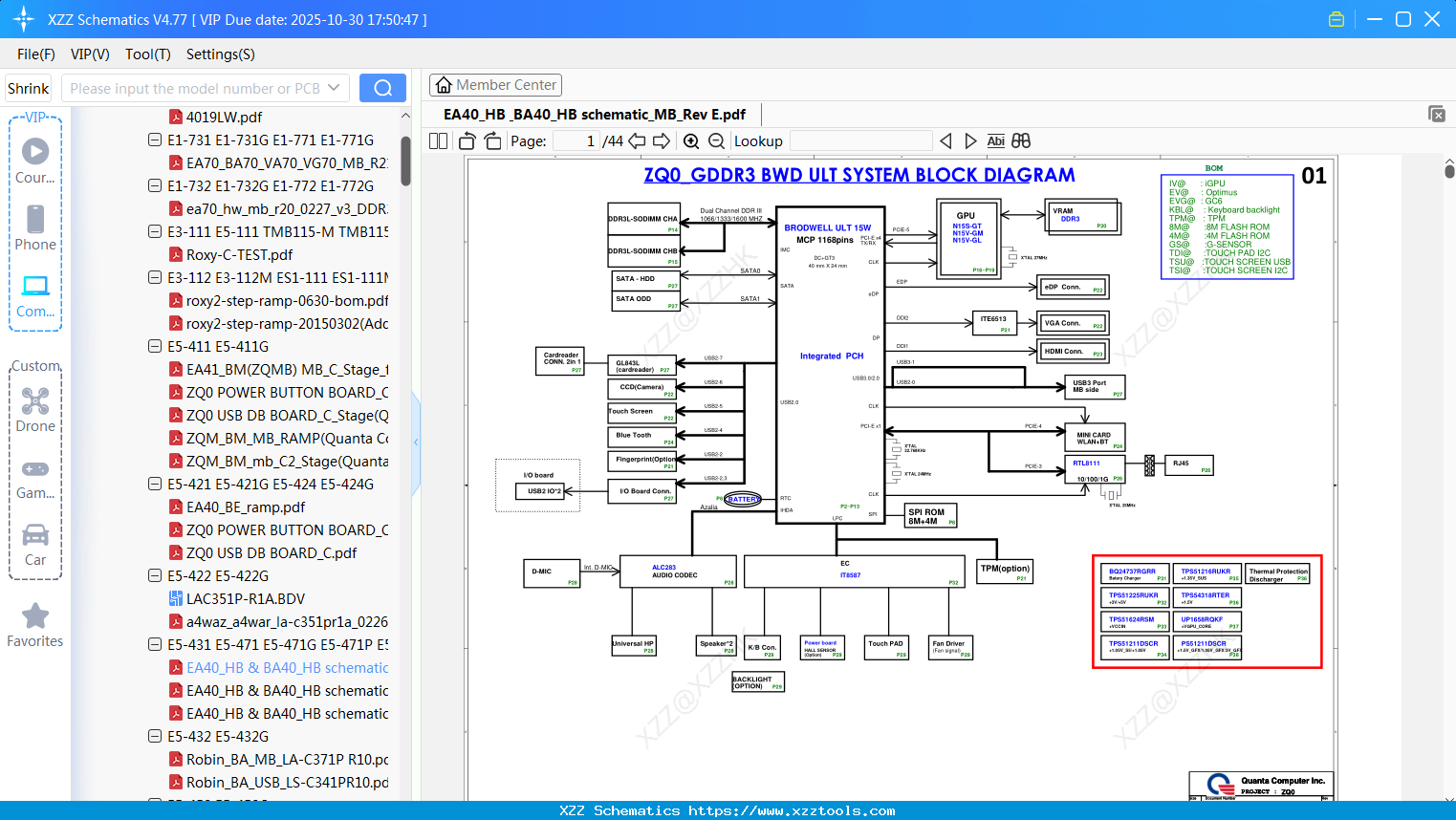Zoom in on the schematic

pyautogui.click(x=691, y=141)
